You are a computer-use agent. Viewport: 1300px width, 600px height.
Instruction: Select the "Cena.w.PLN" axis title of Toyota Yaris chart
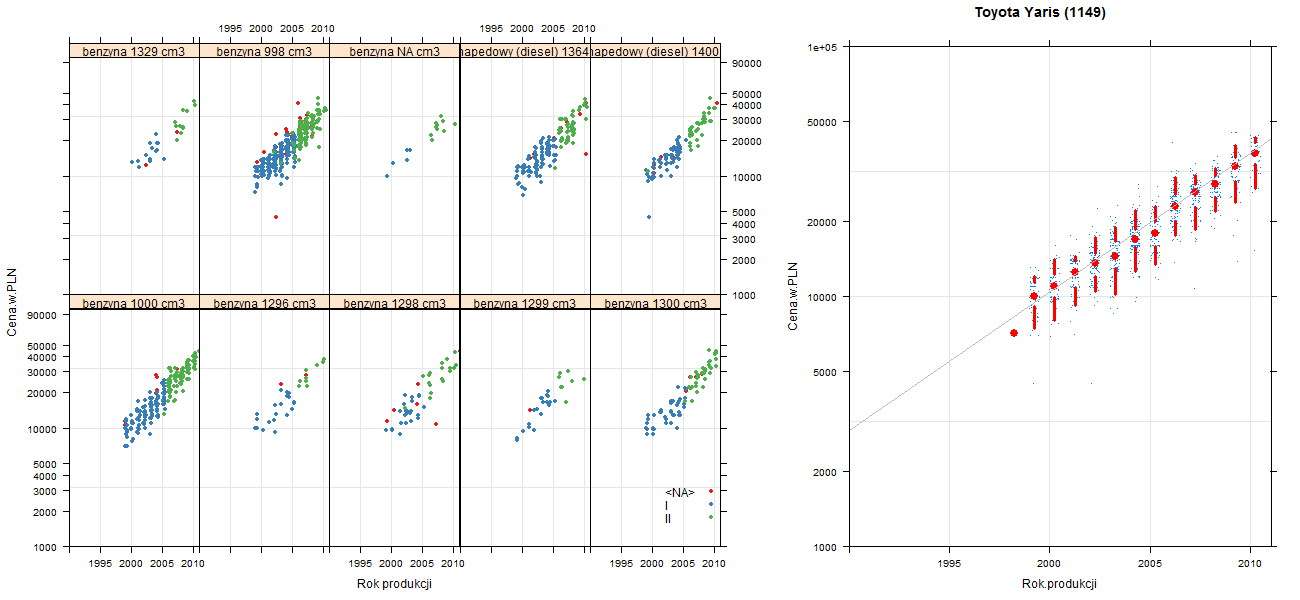tap(793, 297)
